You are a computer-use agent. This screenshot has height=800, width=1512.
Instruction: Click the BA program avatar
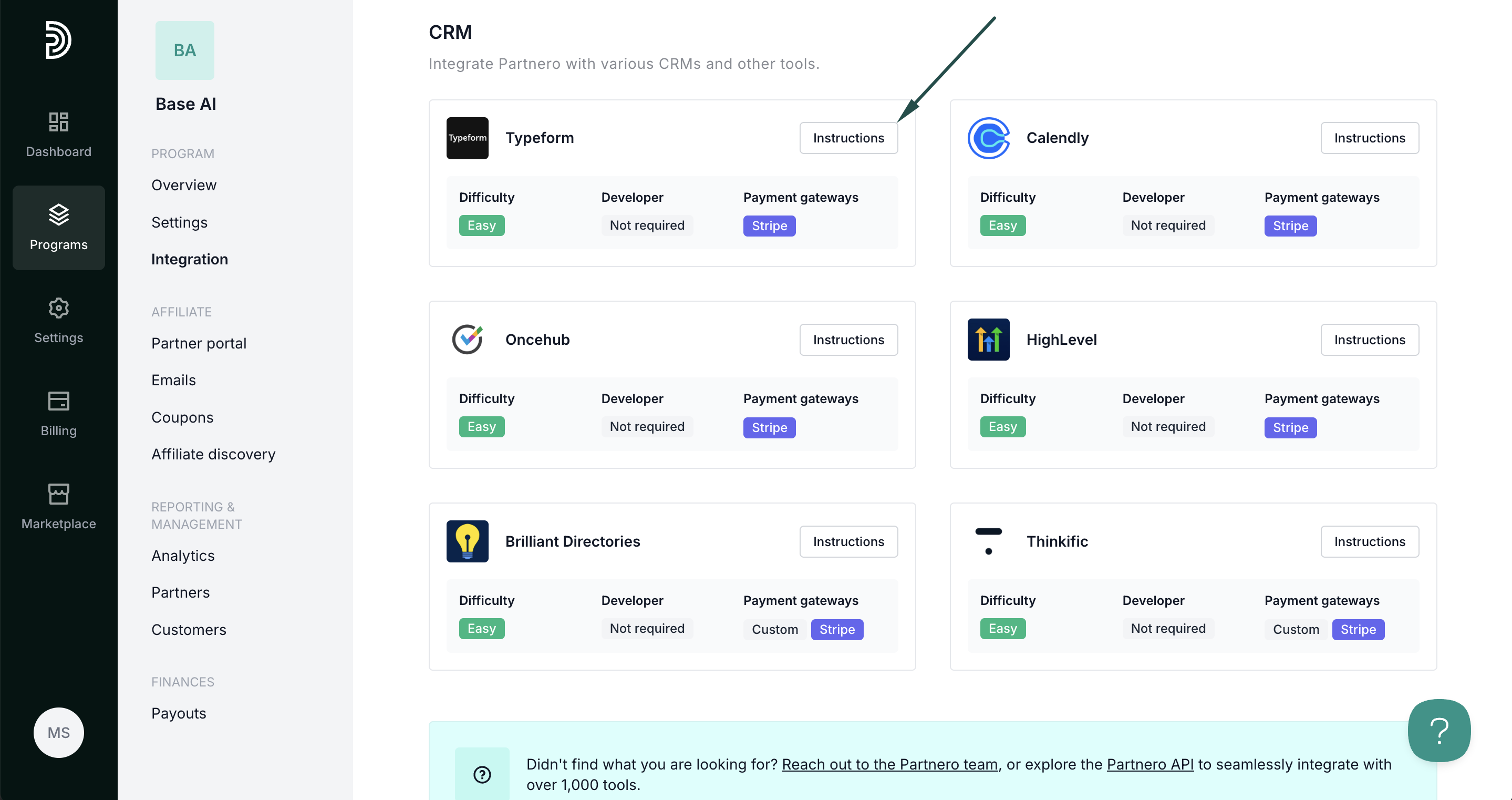pos(184,50)
